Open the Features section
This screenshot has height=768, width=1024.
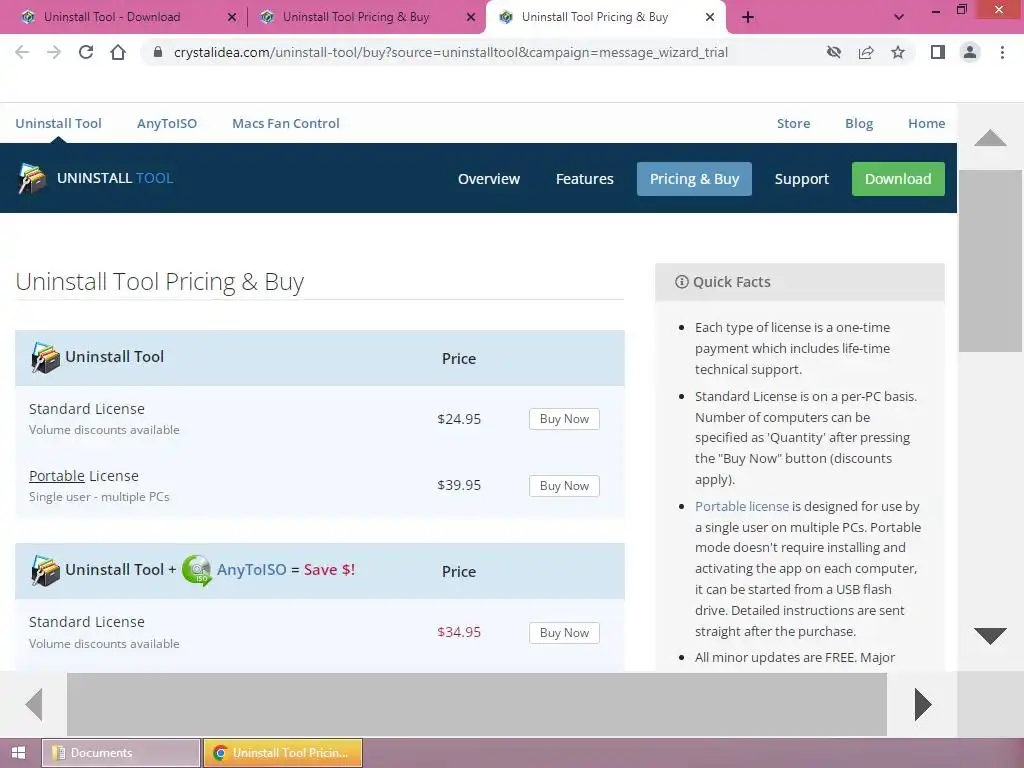click(584, 179)
